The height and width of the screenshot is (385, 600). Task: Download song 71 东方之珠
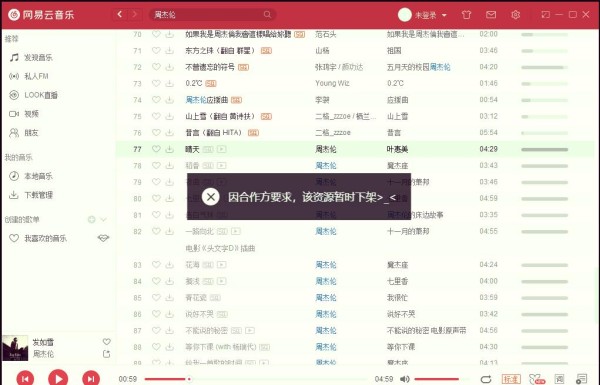[x=170, y=51]
